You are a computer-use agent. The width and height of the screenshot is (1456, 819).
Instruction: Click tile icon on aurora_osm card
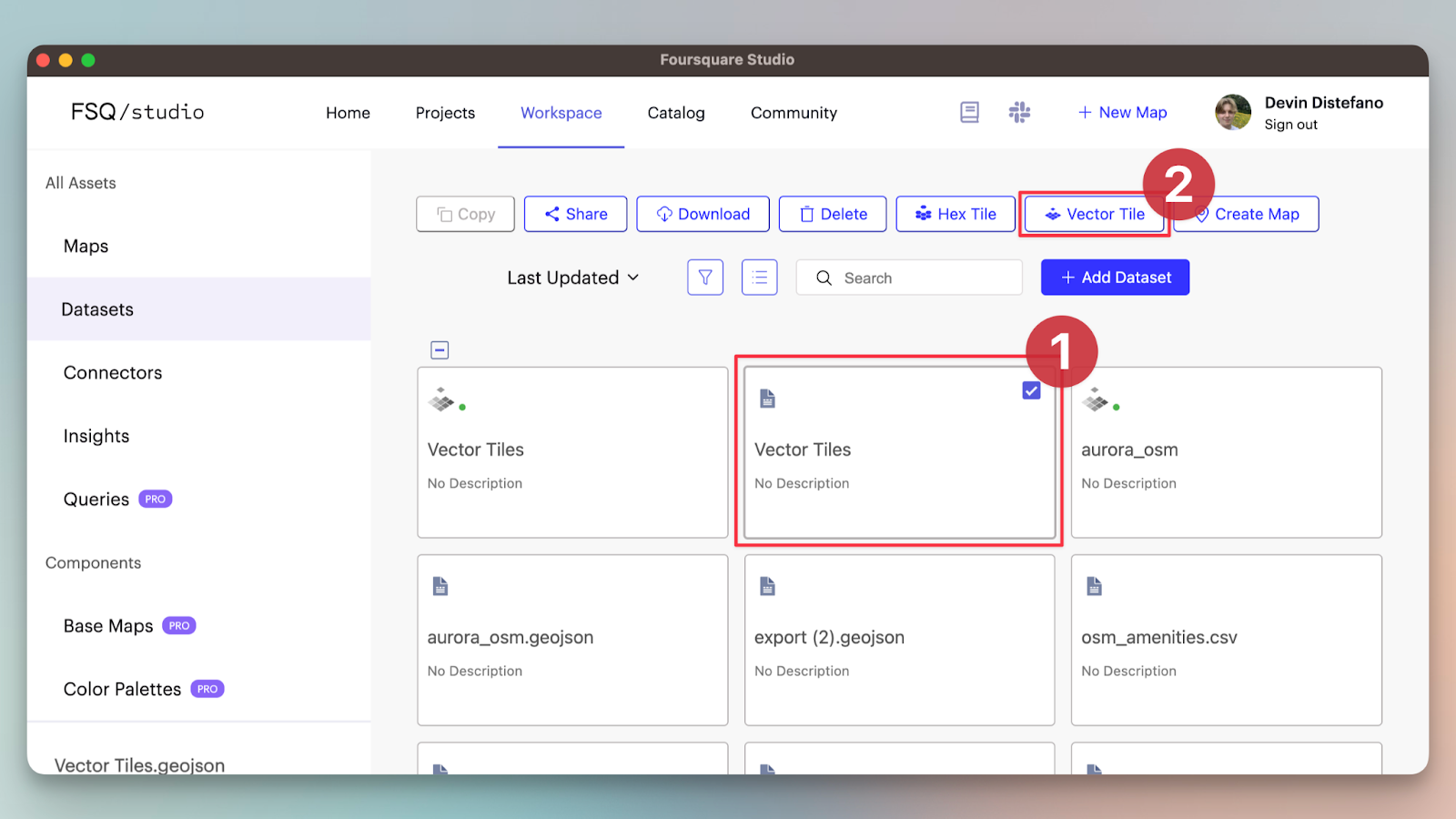(1096, 399)
